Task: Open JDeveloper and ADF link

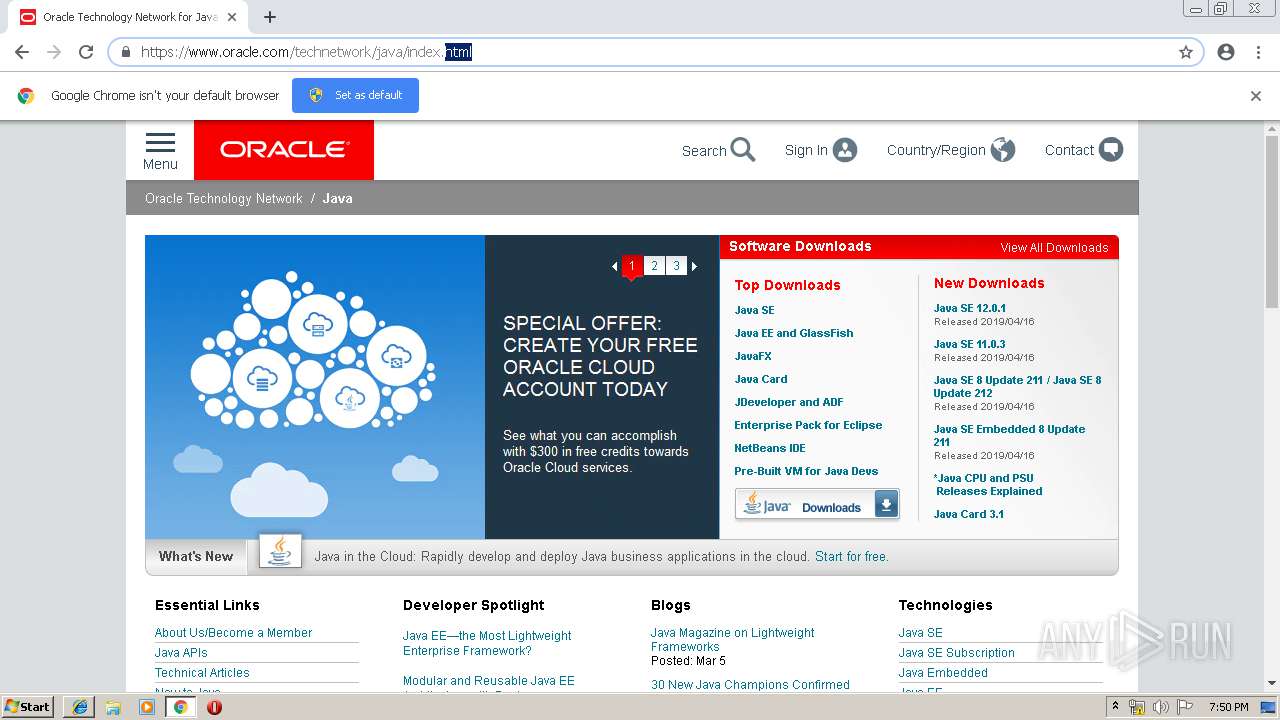Action: click(789, 402)
